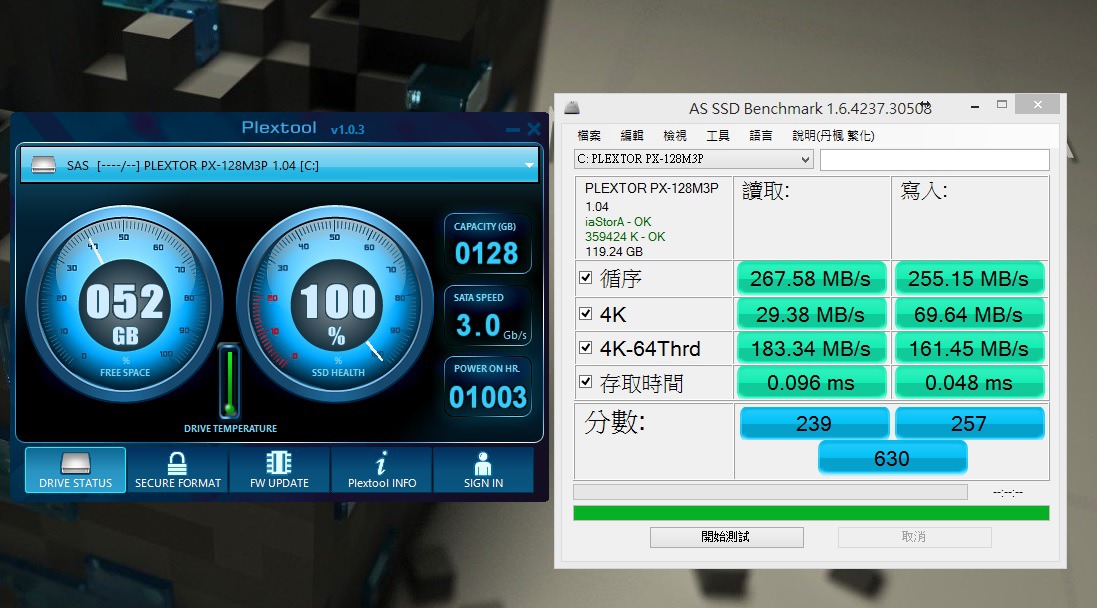Image resolution: width=1097 pixels, height=608 pixels.
Task: Open the 檢視 (View) menu
Action: pyautogui.click(x=674, y=136)
